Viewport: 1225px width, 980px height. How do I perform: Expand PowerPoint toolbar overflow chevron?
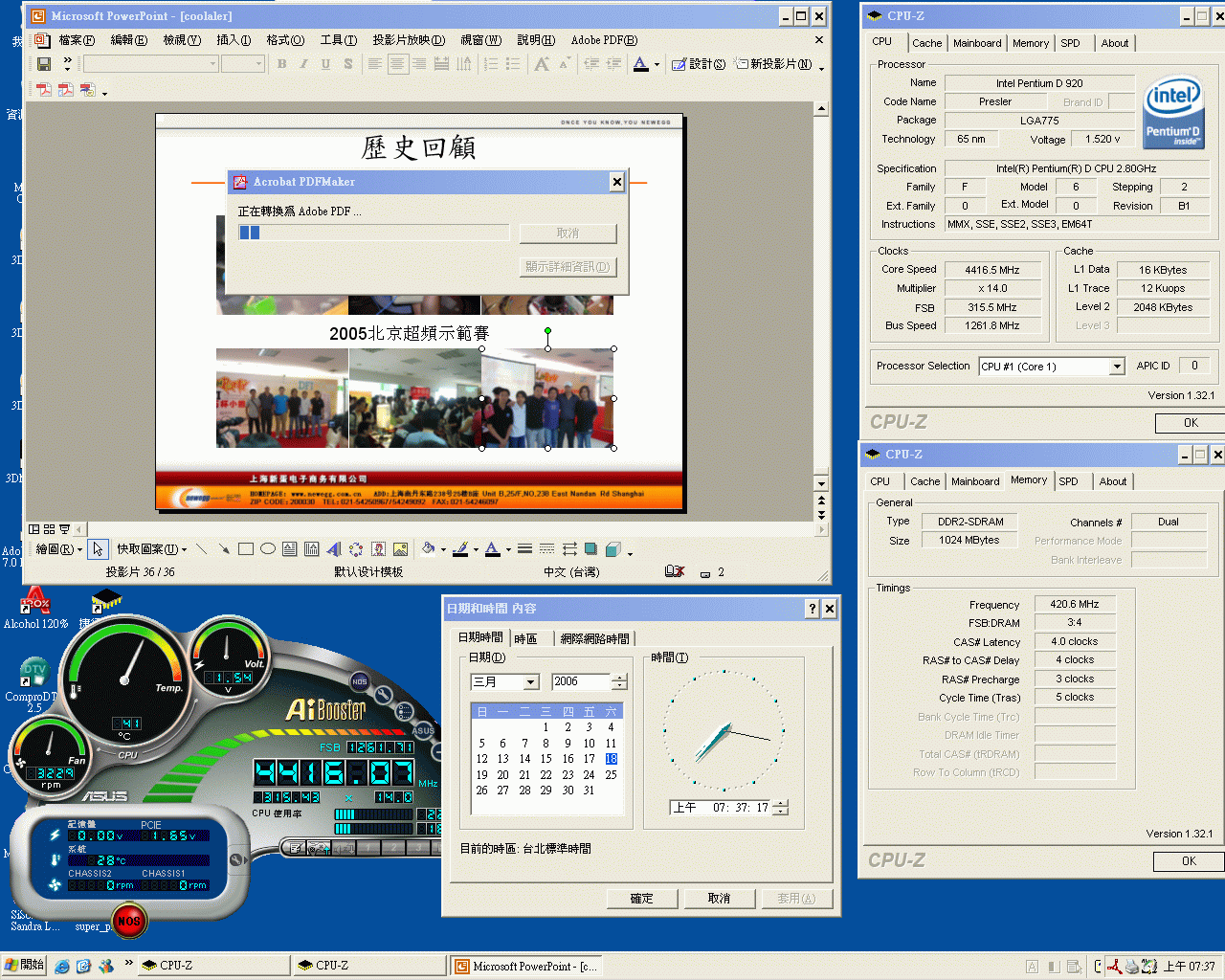point(67,64)
